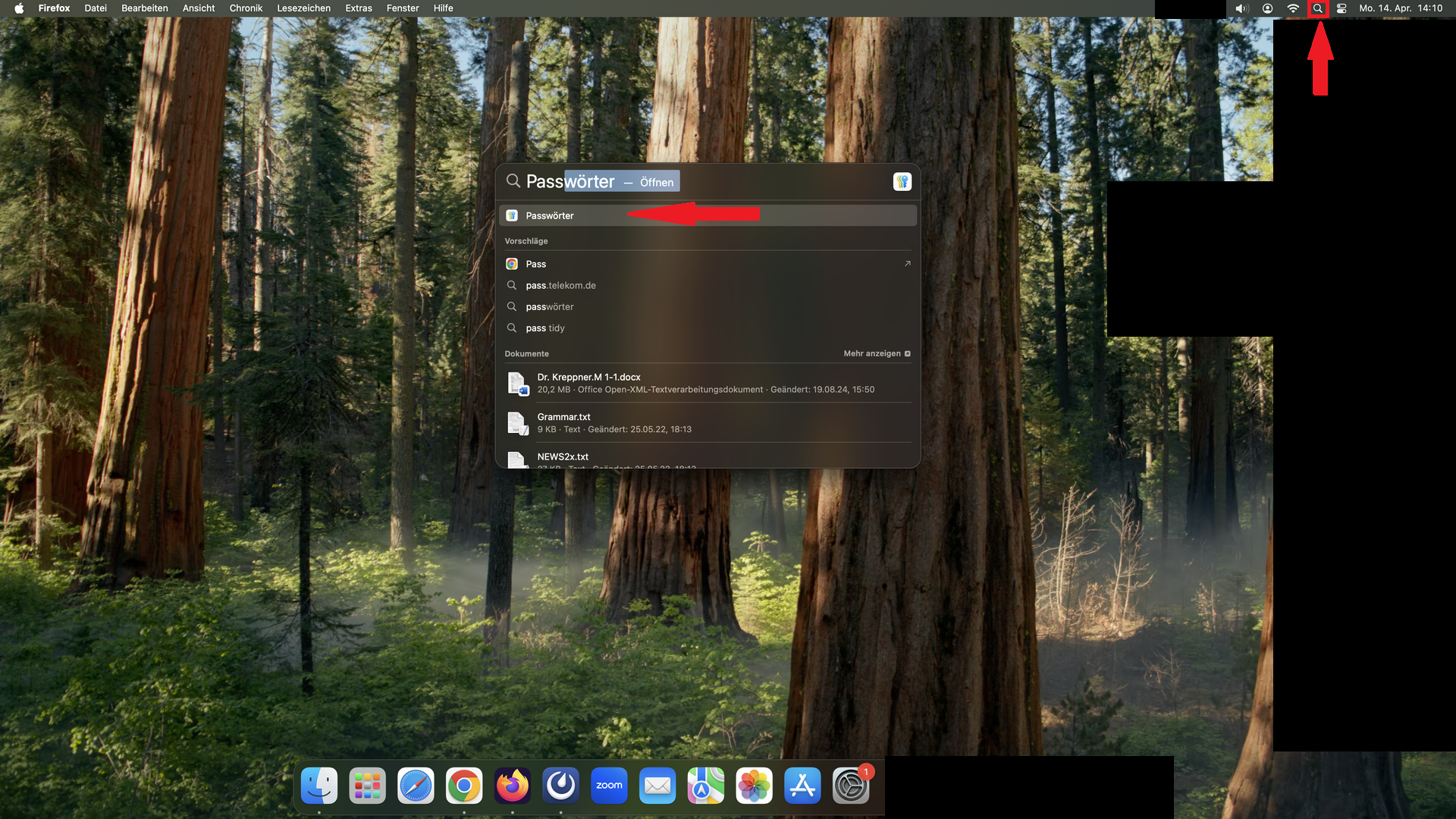1456x819 pixels.
Task: Open the Lesezeichen menu
Action: (303, 8)
